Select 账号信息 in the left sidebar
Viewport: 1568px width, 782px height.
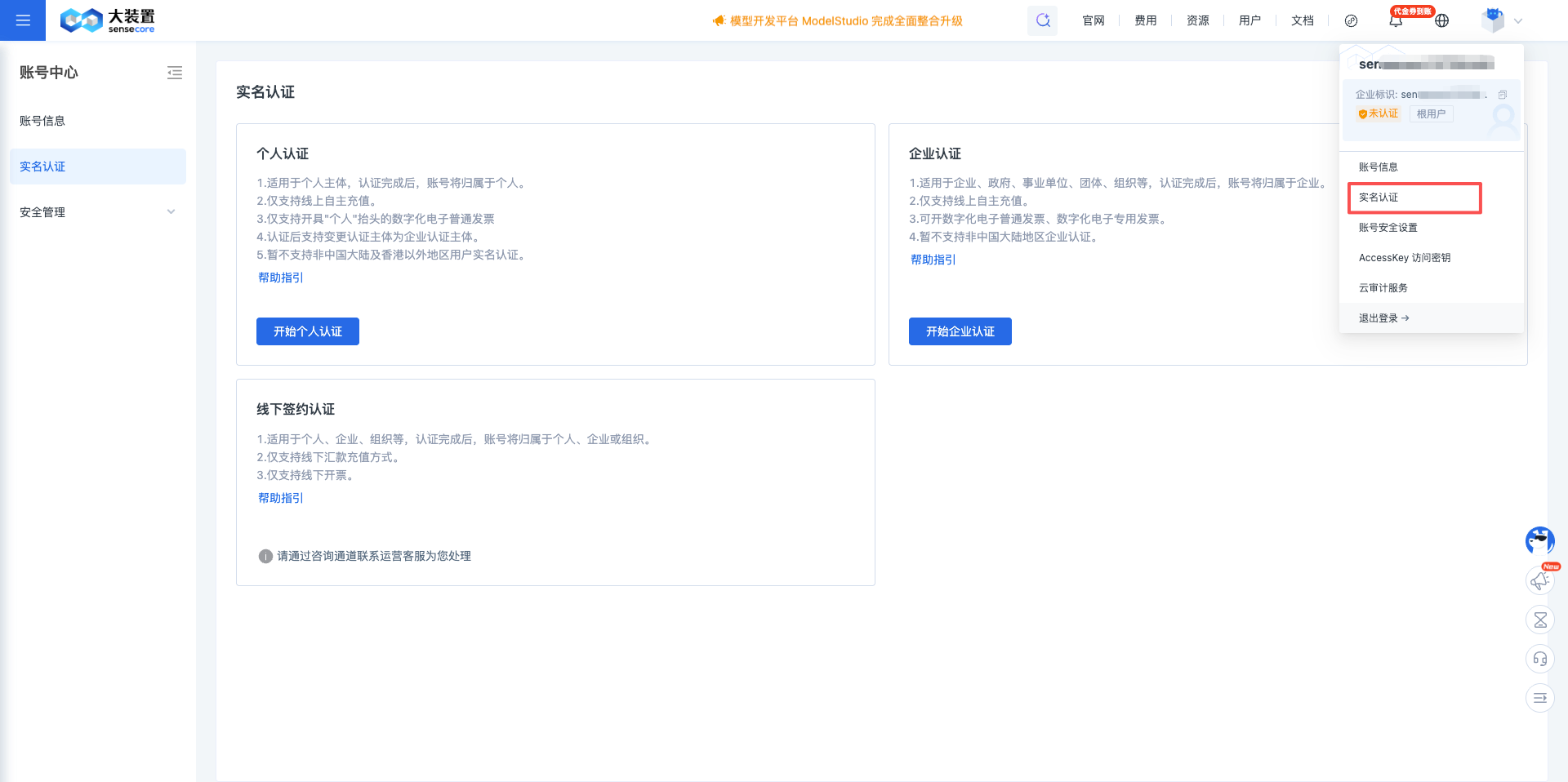(x=43, y=120)
